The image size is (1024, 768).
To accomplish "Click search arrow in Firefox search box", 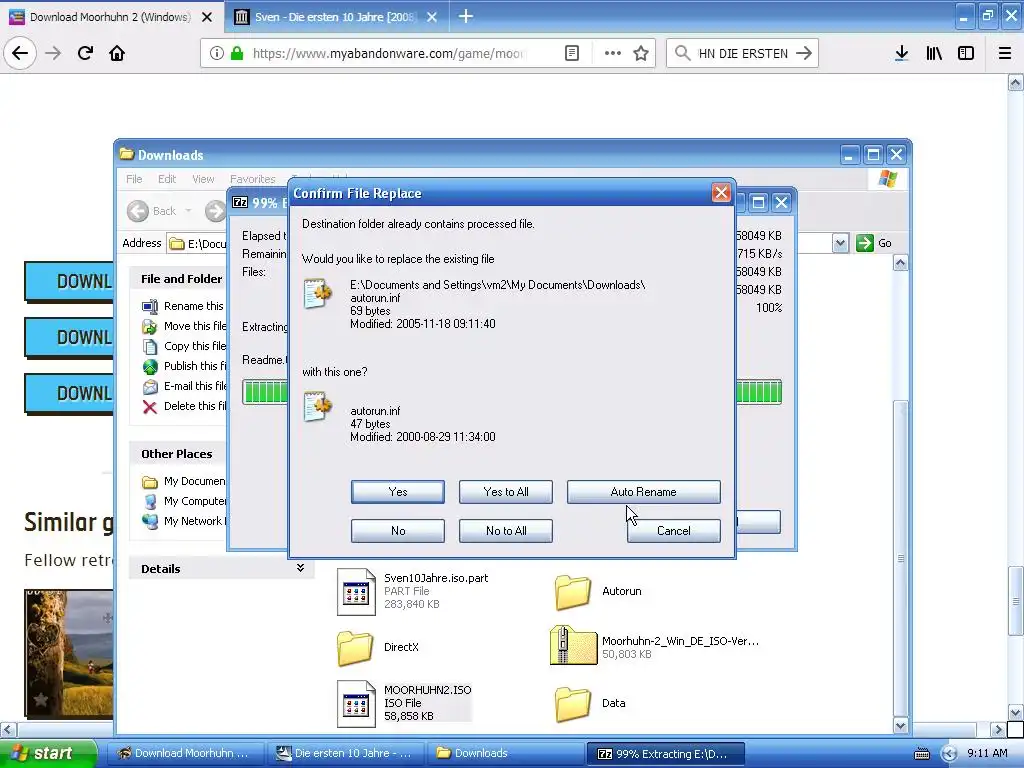I will pyautogui.click(x=804, y=53).
